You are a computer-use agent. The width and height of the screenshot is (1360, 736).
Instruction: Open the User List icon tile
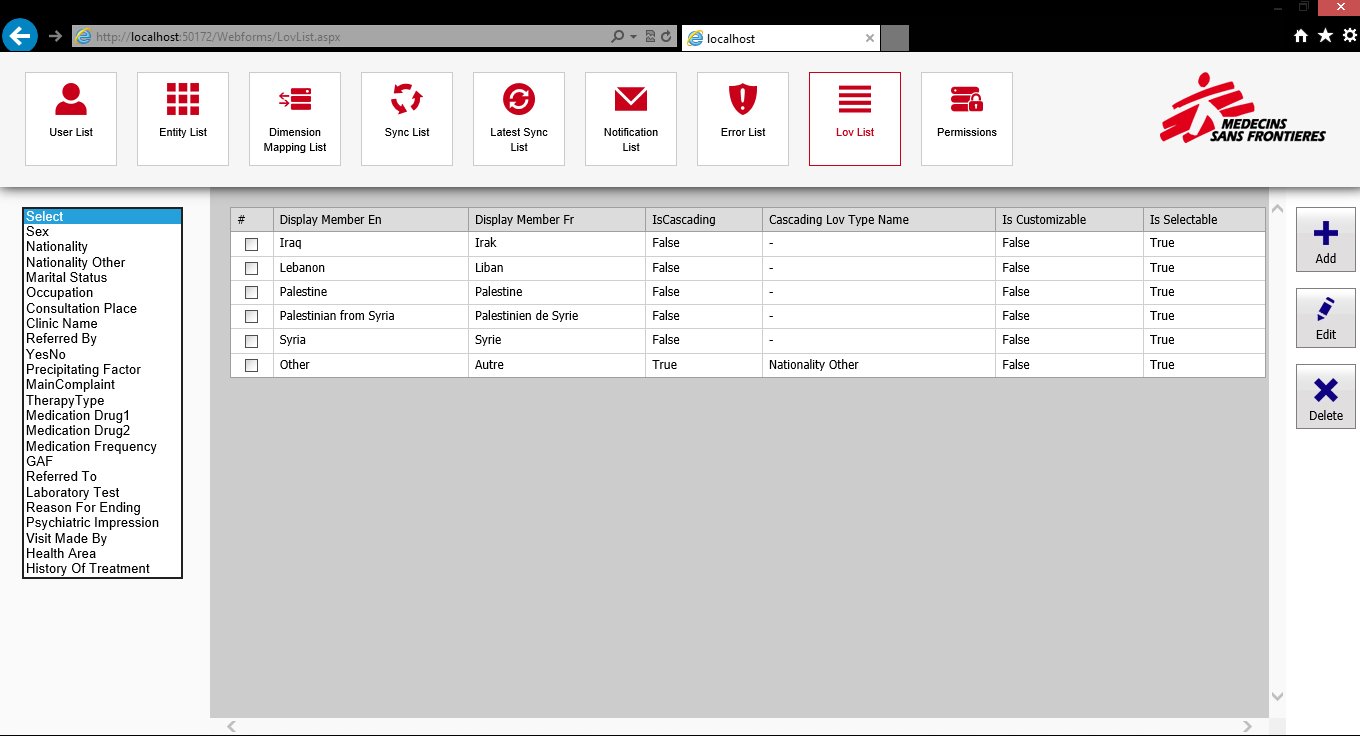pyautogui.click(x=71, y=119)
